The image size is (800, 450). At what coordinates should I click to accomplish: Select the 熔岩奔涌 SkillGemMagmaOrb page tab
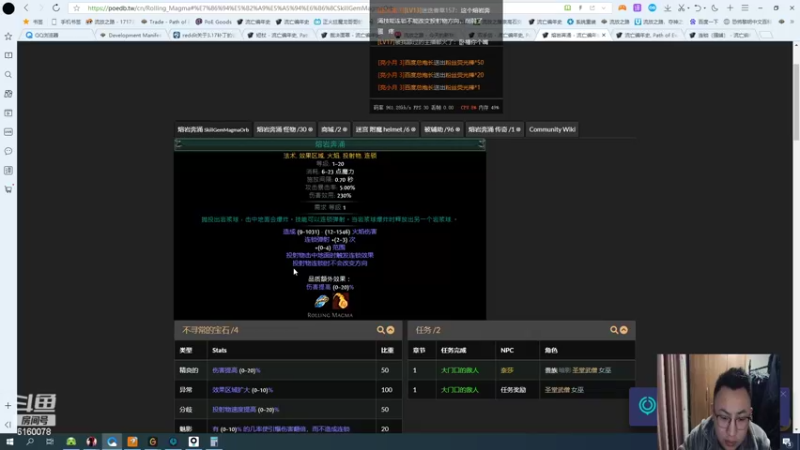[213, 130]
